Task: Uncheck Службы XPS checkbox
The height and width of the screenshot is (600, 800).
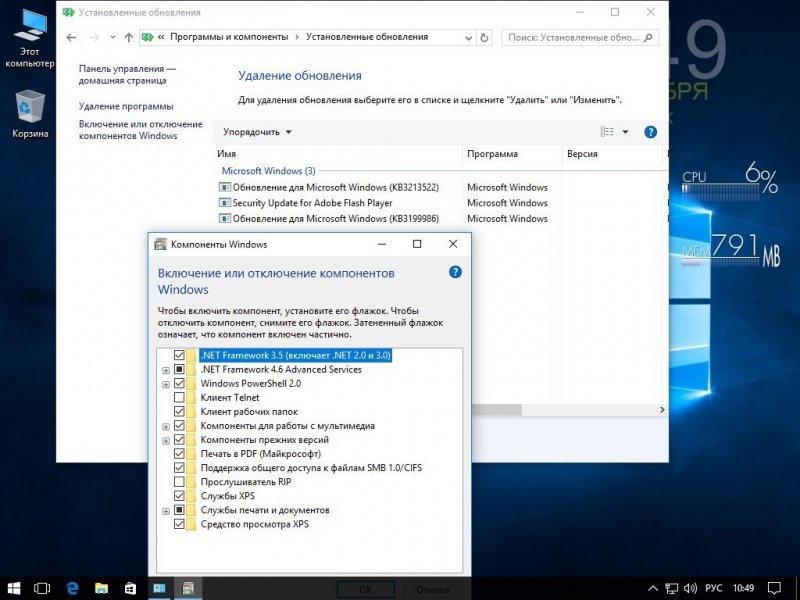Action: pos(179,495)
